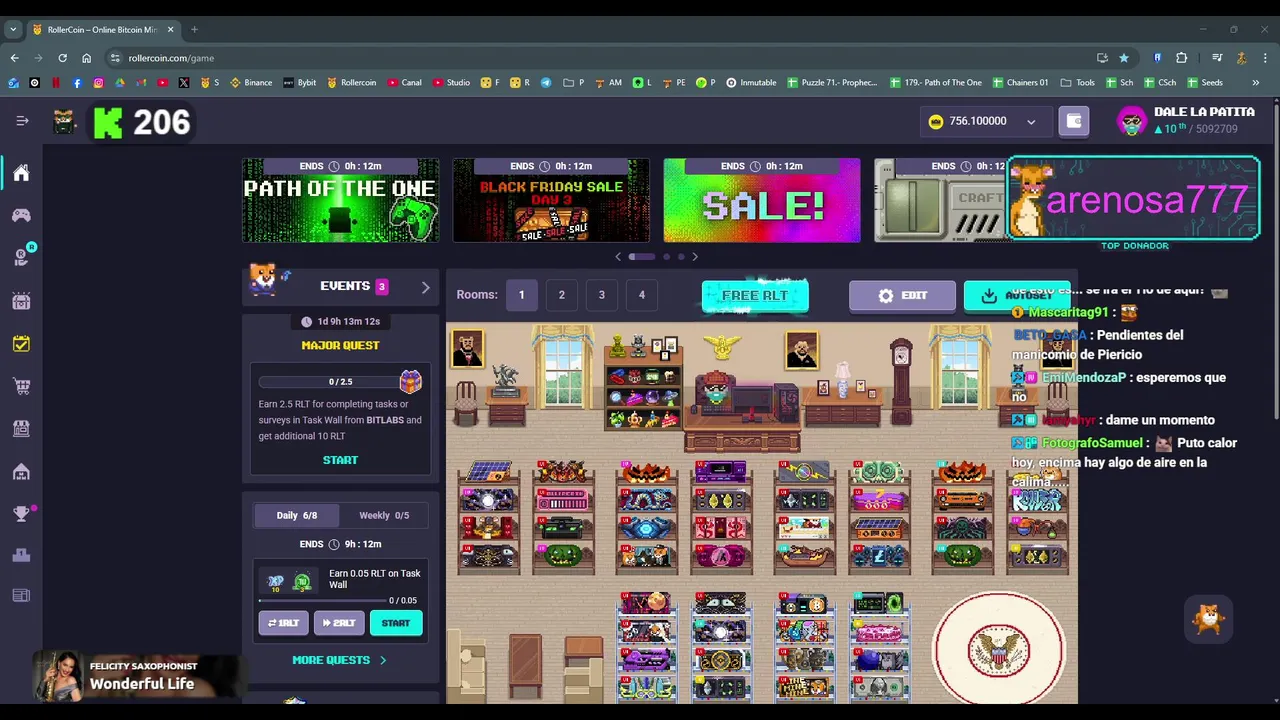Open the rainbow SALE! banner

pyautogui.click(x=762, y=200)
